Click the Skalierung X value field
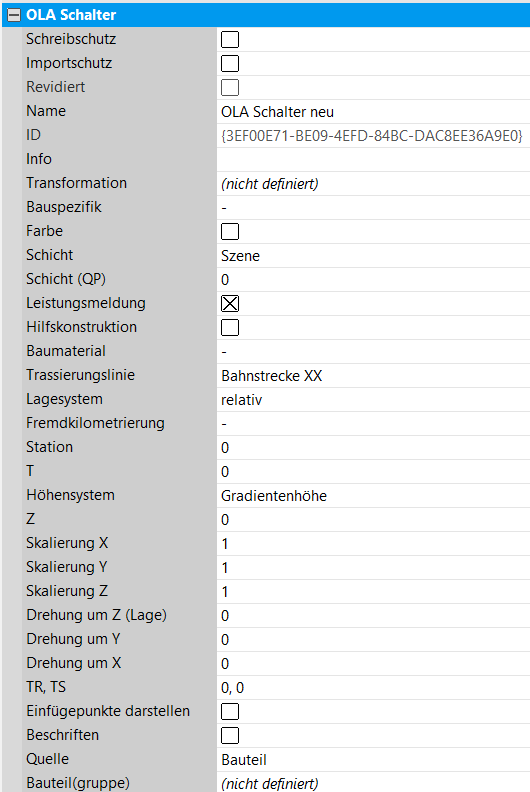 [x=373, y=543]
